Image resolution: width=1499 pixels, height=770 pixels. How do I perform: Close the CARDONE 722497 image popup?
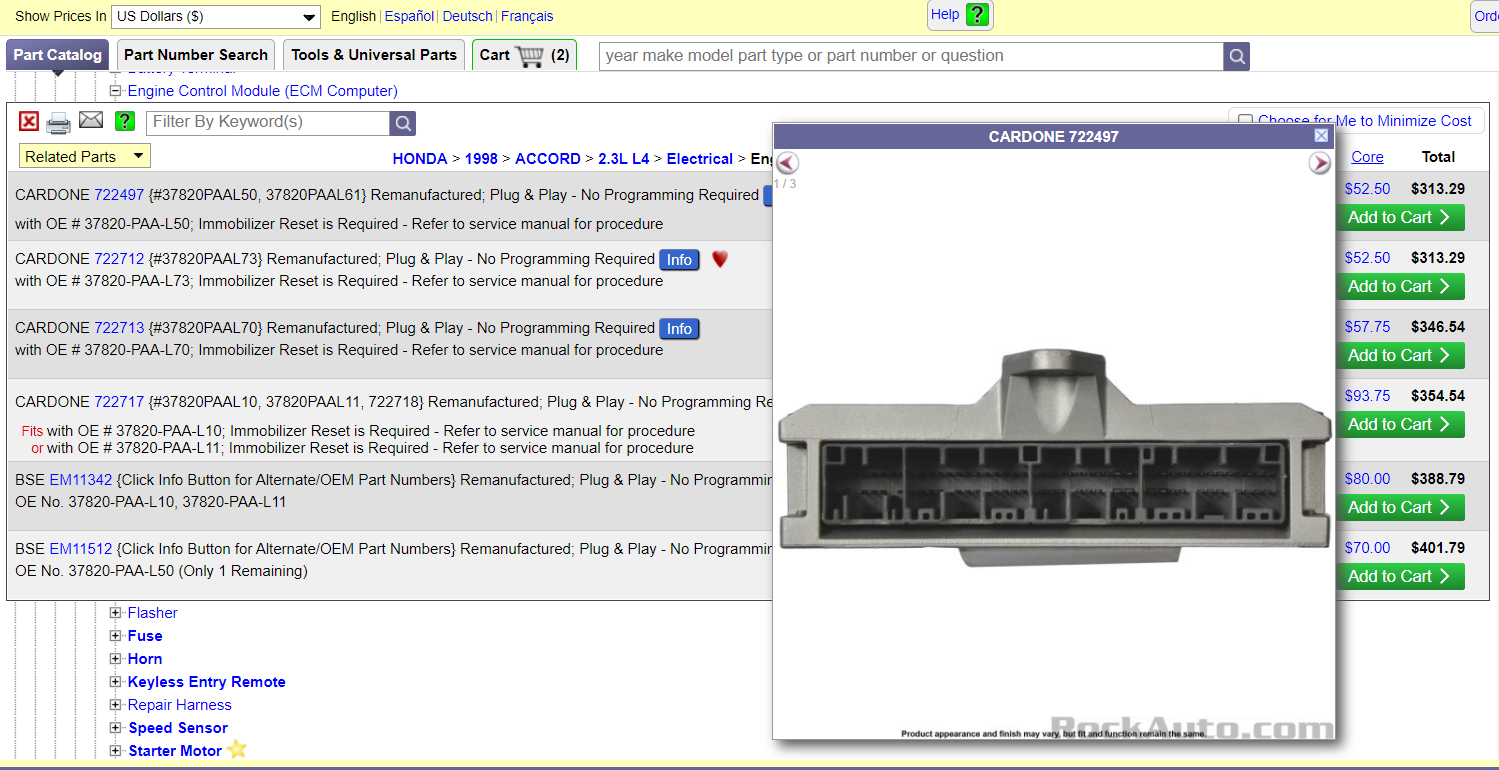tap(1321, 136)
